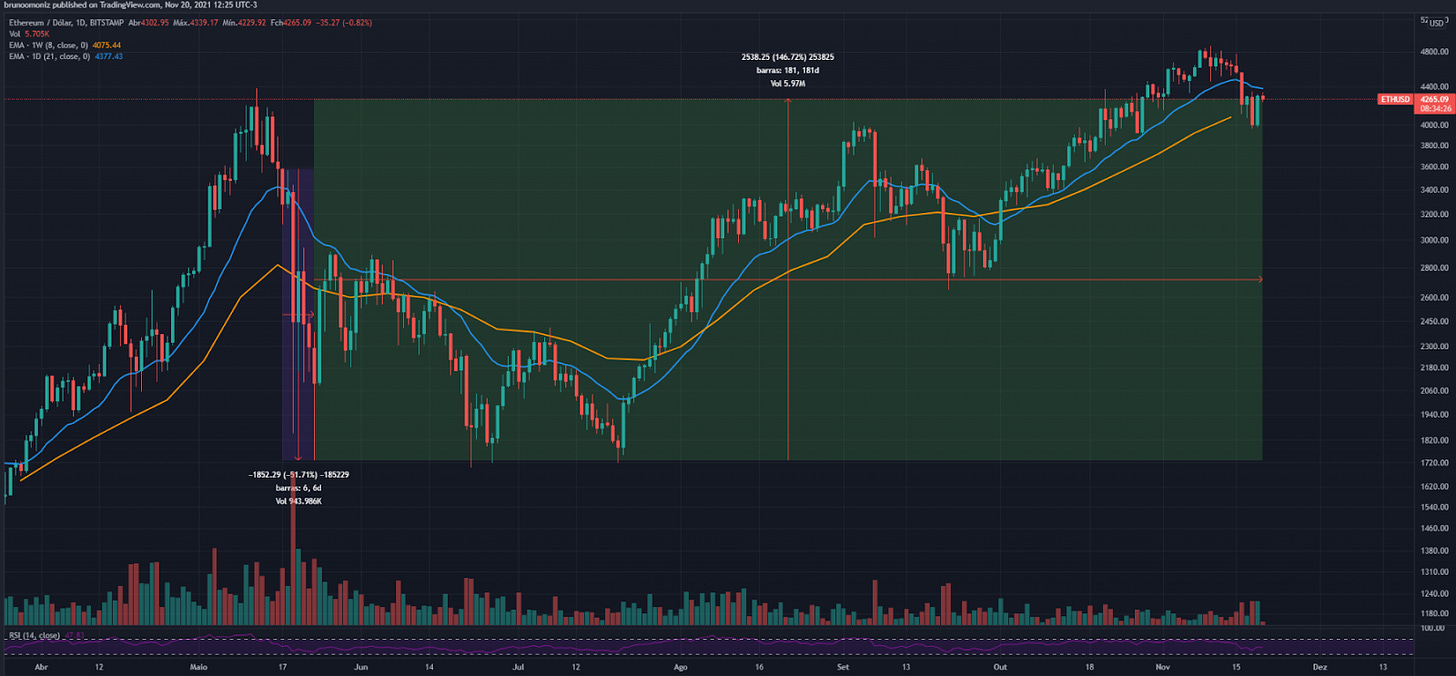Click the 'barras: 6, 6d' measurement text
Screen dimensions: 1456x676
click(x=298, y=487)
